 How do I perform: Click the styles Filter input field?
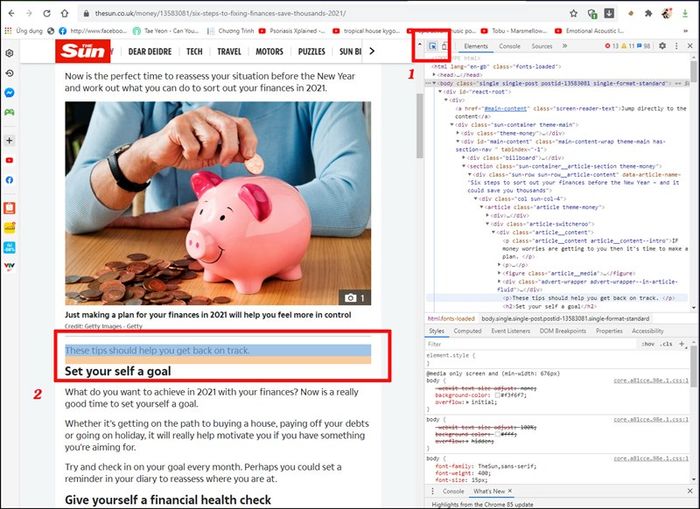(x=530, y=344)
